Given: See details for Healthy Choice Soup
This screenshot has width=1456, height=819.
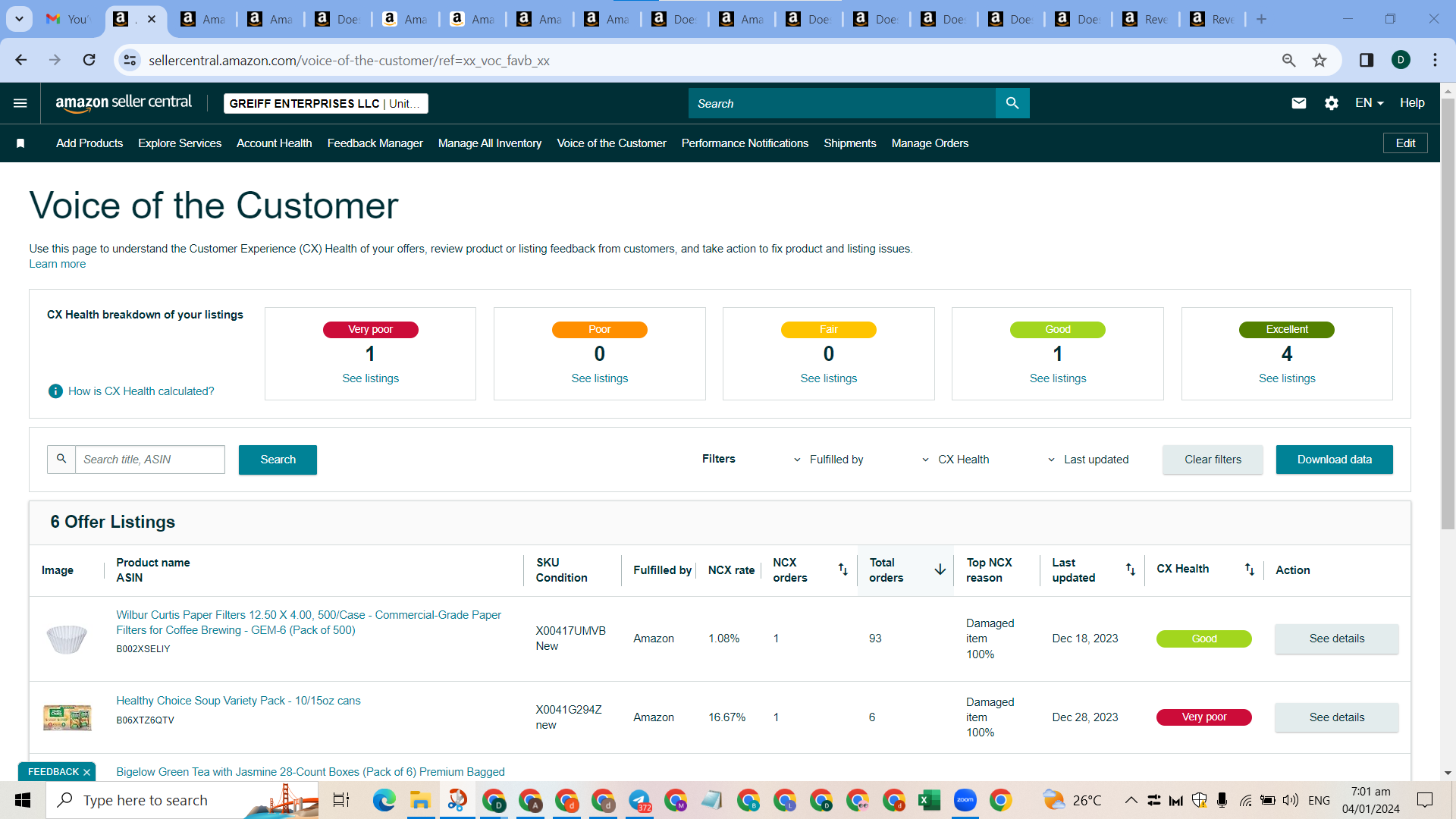Looking at the screenshot, I should point(1336,717).
